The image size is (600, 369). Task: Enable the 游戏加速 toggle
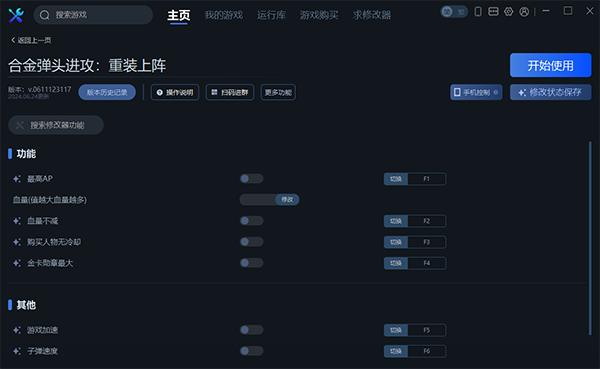point(251,330)
